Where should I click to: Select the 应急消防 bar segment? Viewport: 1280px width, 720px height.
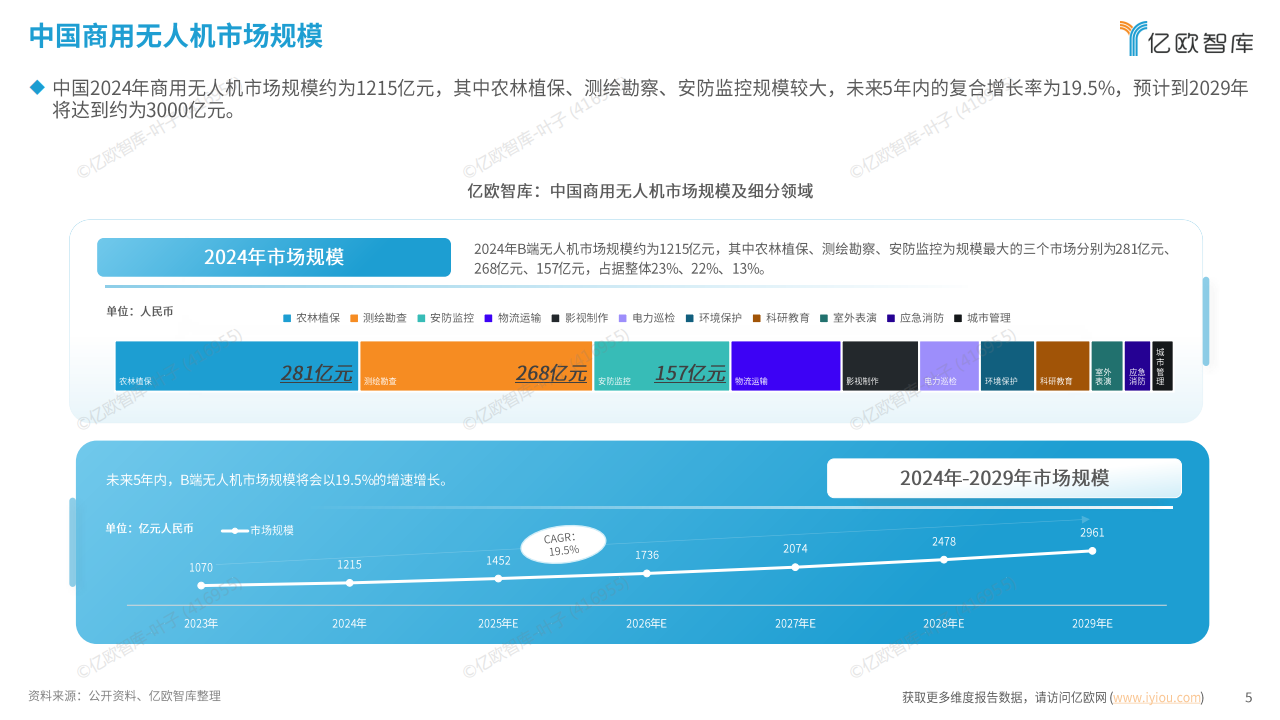pos(1138,366)
